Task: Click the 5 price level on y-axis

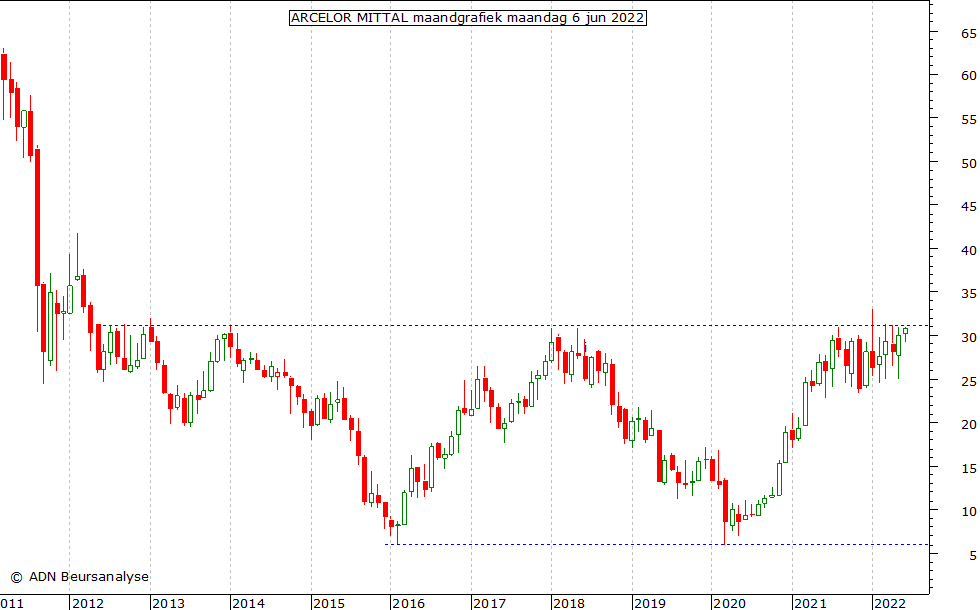Action: pyautogui.click(x=972, y=555)
